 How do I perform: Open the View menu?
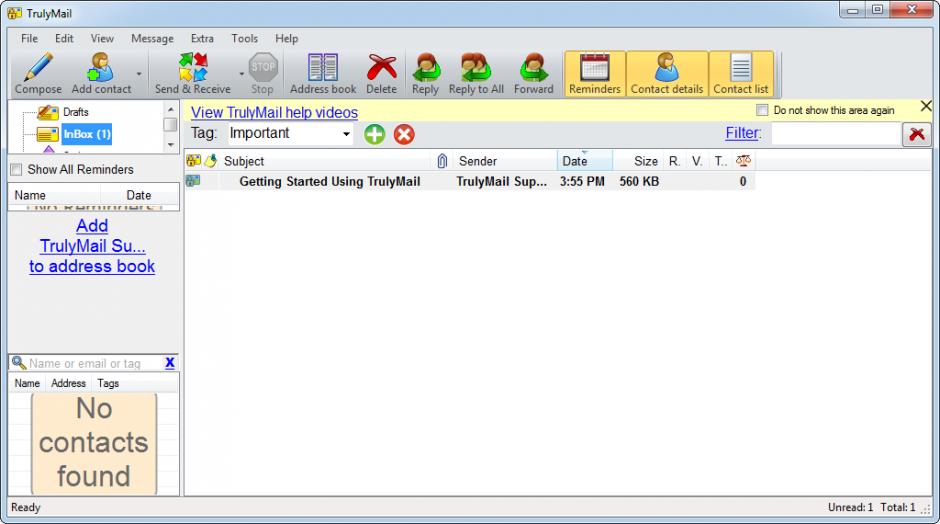102,38
